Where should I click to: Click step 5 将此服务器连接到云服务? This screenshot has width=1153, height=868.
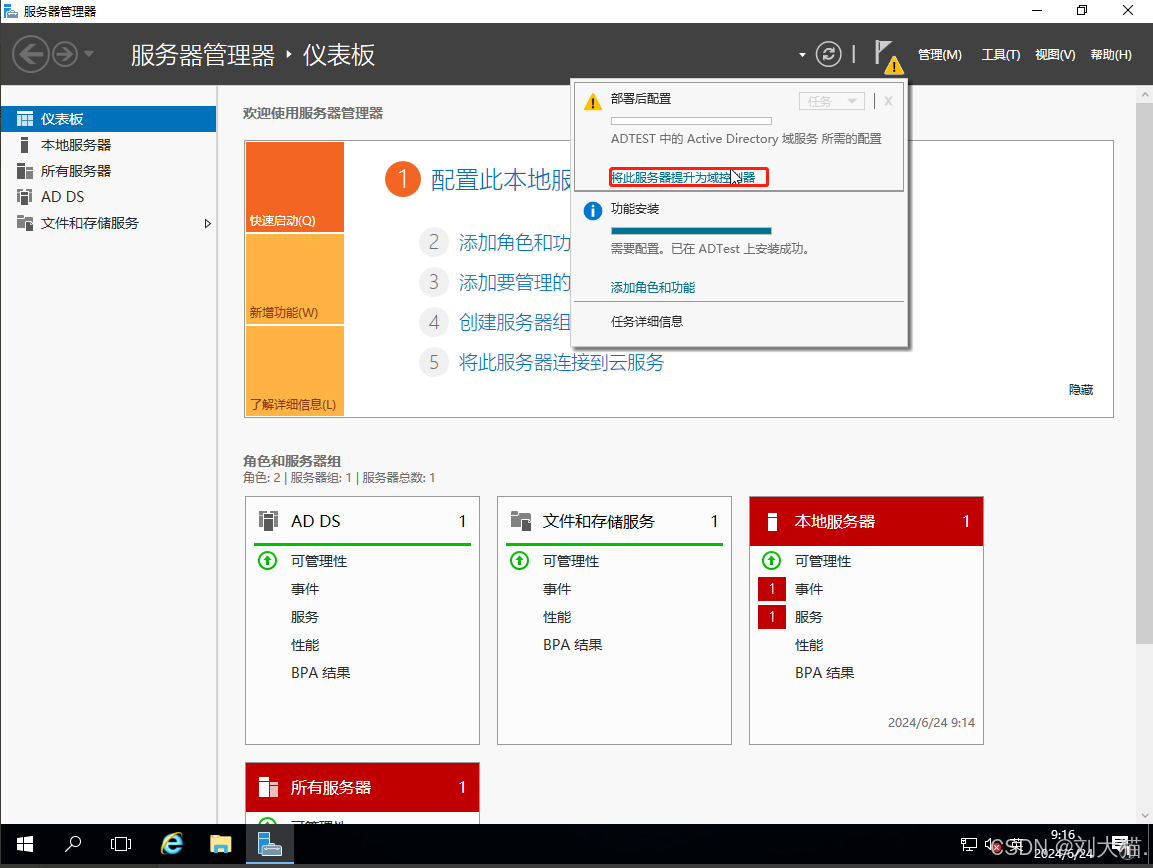click(x=561, y=362)
